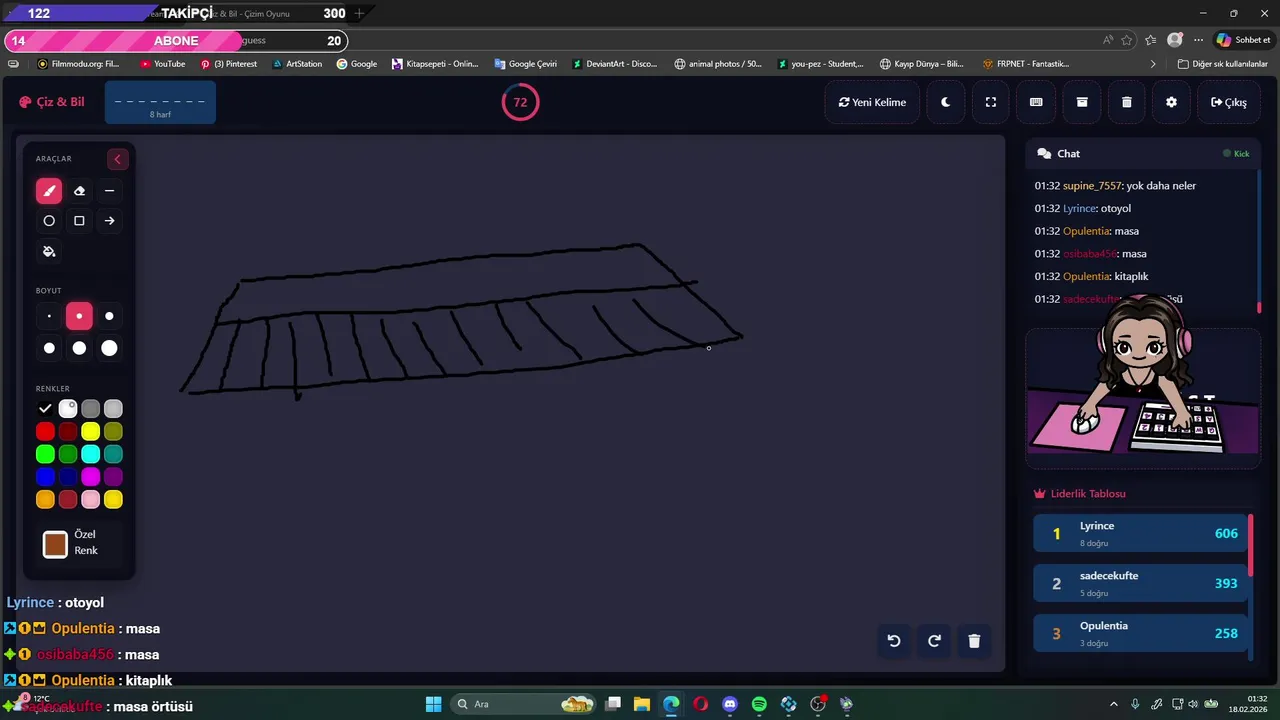Click the Çıkış exit button
The width and height of the screenshot is (1280, 720).
tap(1228, 102)
